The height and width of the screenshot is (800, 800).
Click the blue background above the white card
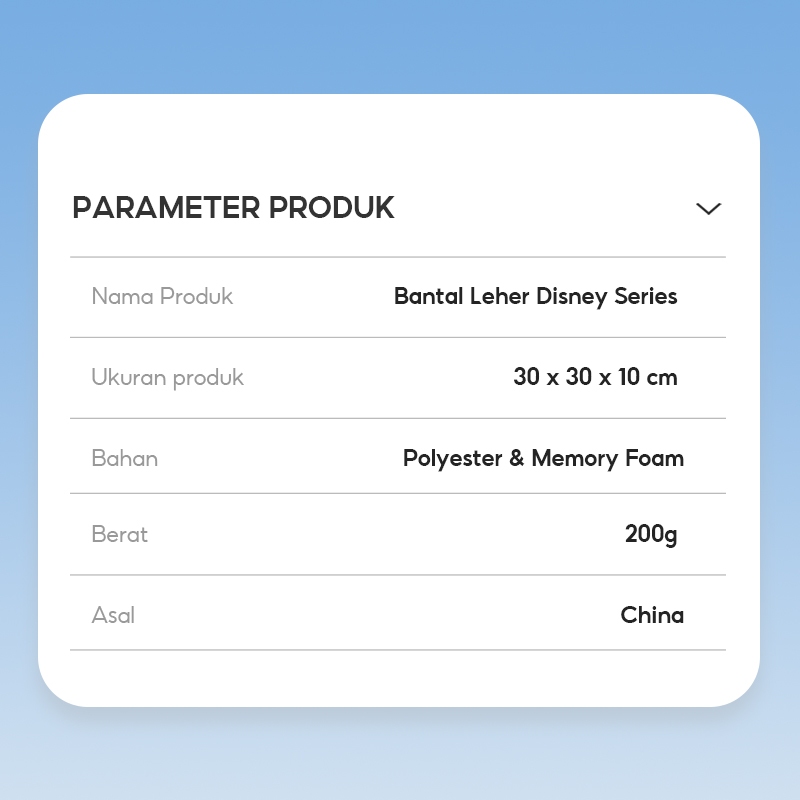coord(400,45)
